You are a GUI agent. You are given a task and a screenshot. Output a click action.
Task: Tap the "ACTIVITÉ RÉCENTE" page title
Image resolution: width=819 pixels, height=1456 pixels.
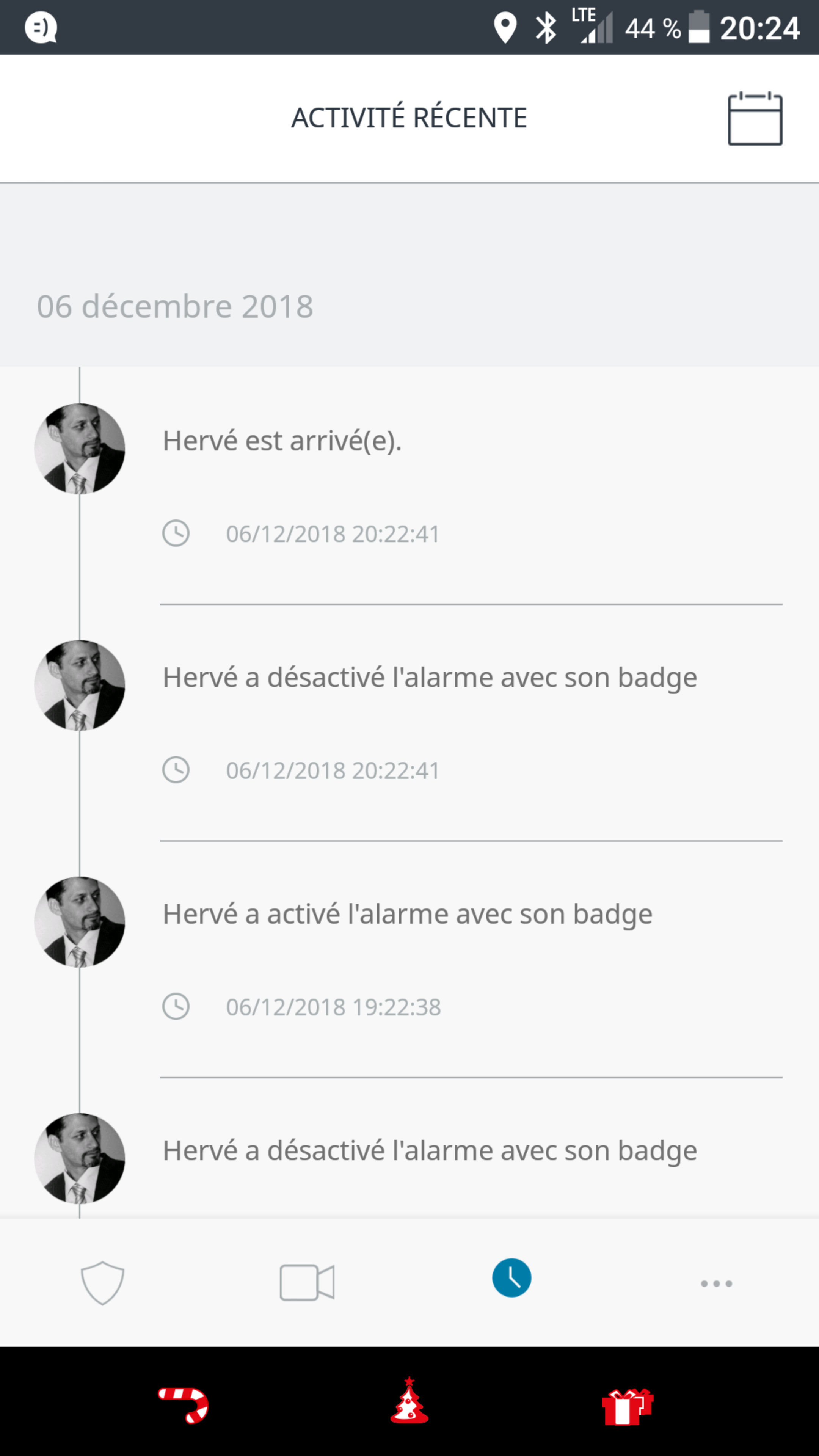pyautogui.click(x=409, y=118)
